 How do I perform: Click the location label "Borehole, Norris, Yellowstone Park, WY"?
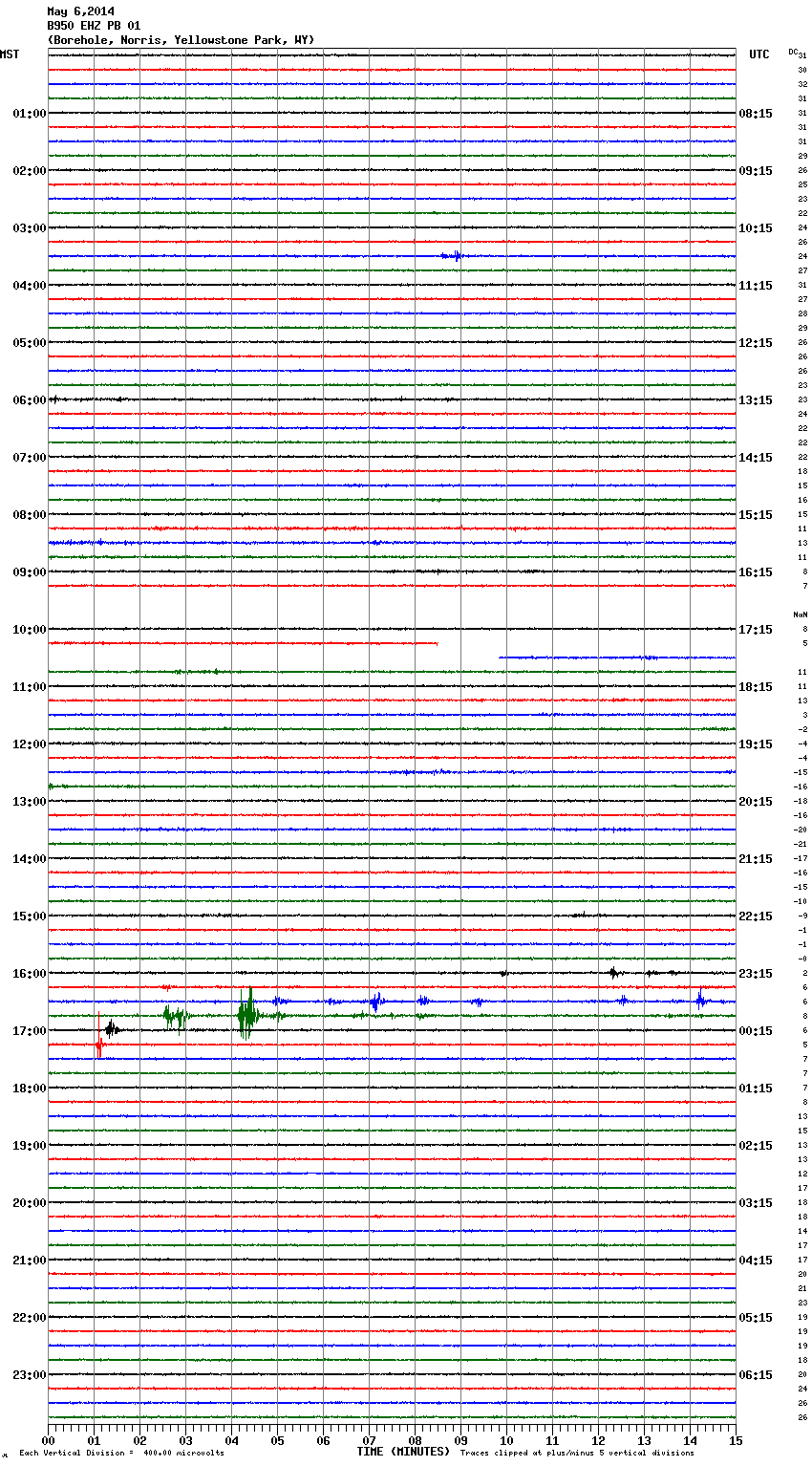[x=181, y=40]
